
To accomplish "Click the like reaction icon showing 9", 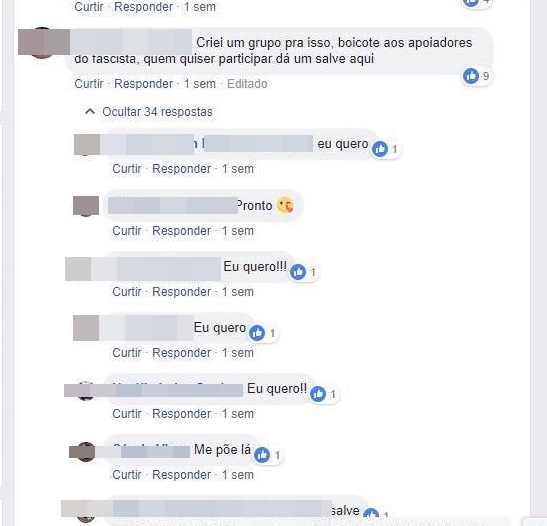I will coord(471,76).
